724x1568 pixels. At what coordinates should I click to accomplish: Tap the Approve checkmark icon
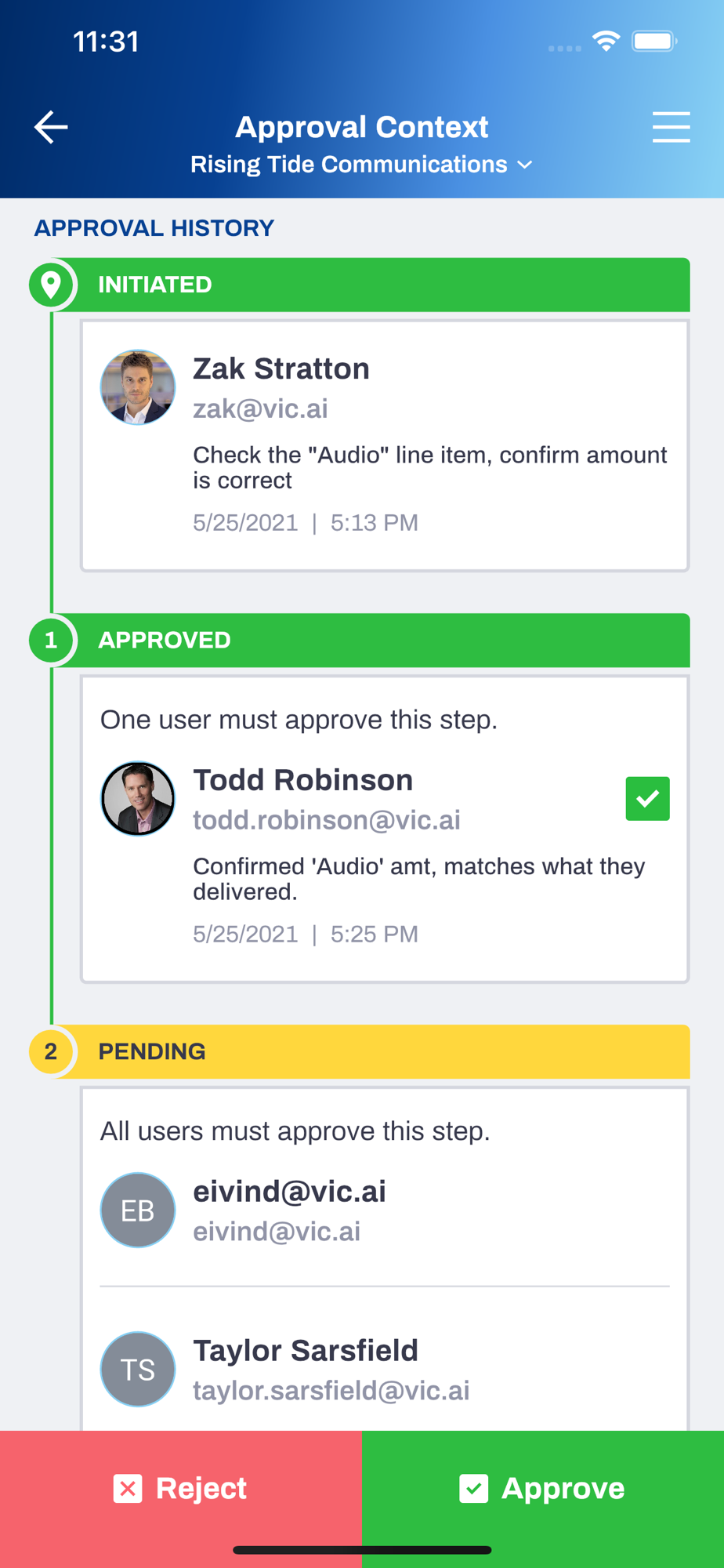point(473,1488)
